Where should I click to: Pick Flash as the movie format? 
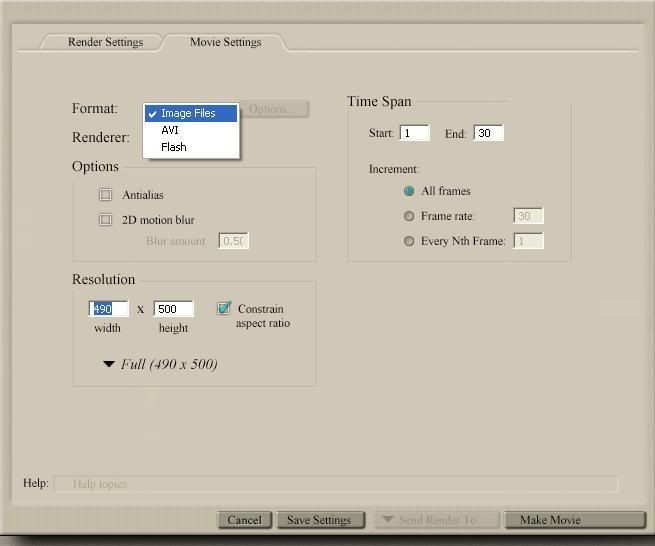[173, 147]
